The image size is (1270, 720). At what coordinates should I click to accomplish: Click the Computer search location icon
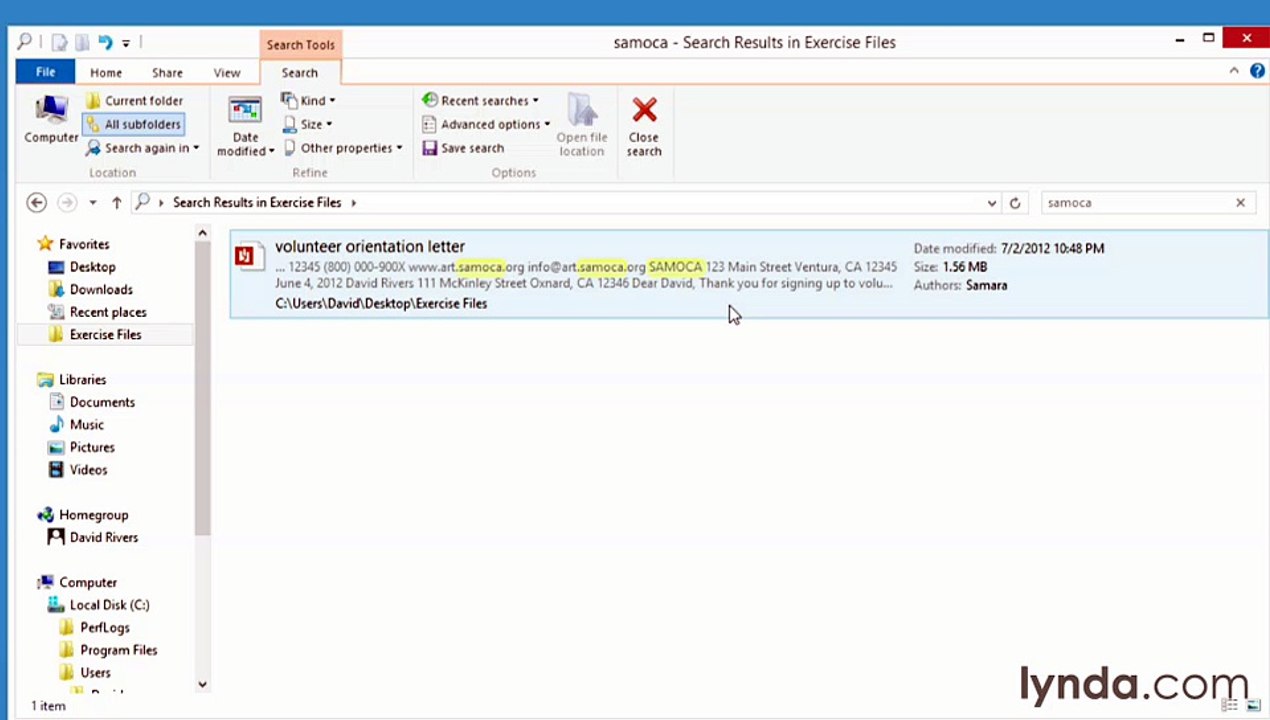pos(51,120)
